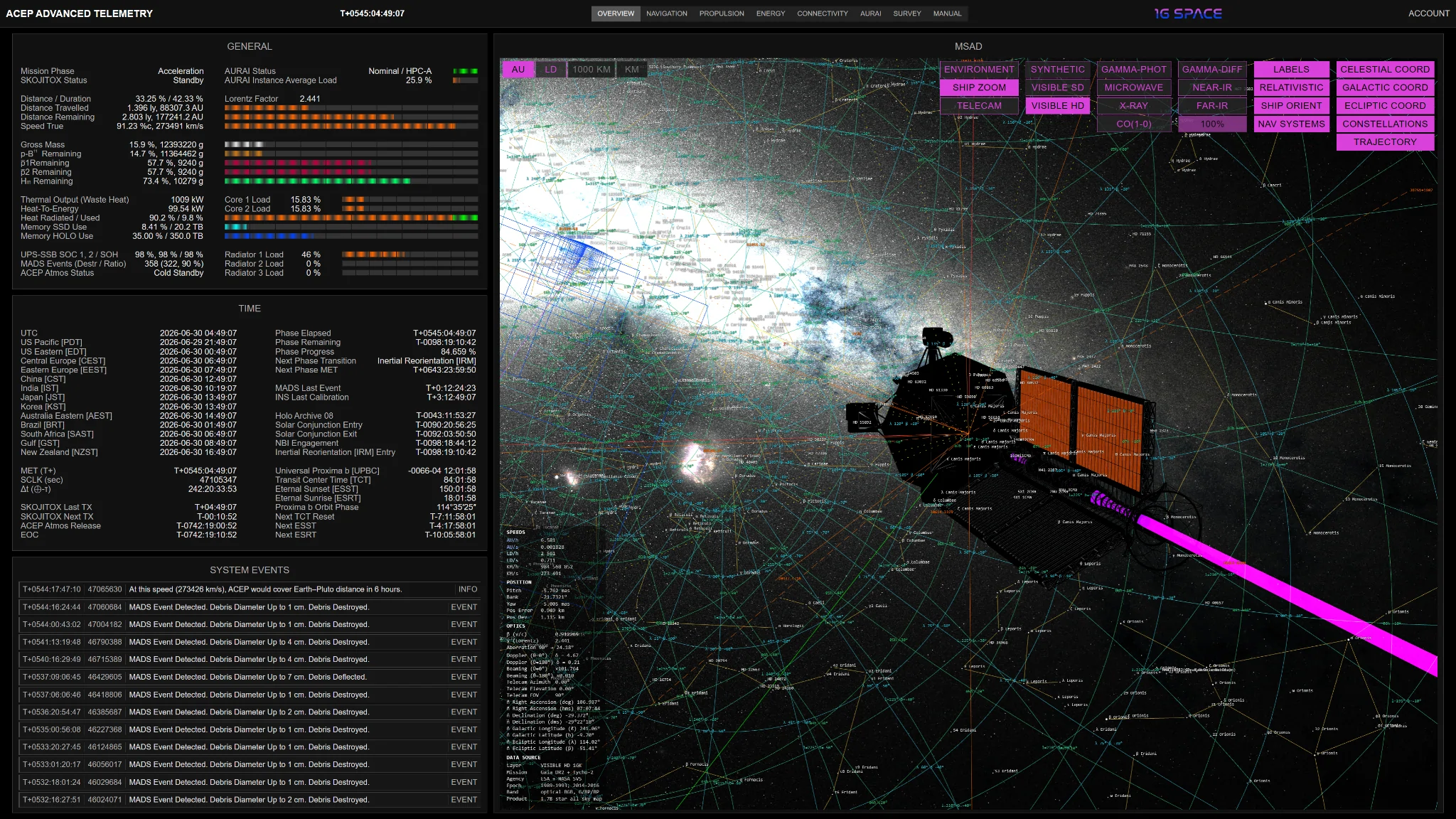This screenshot has height=819, width=1456.
Task: Toggle VISIBLE SD layer
Action: click(x=1058, y=87)
